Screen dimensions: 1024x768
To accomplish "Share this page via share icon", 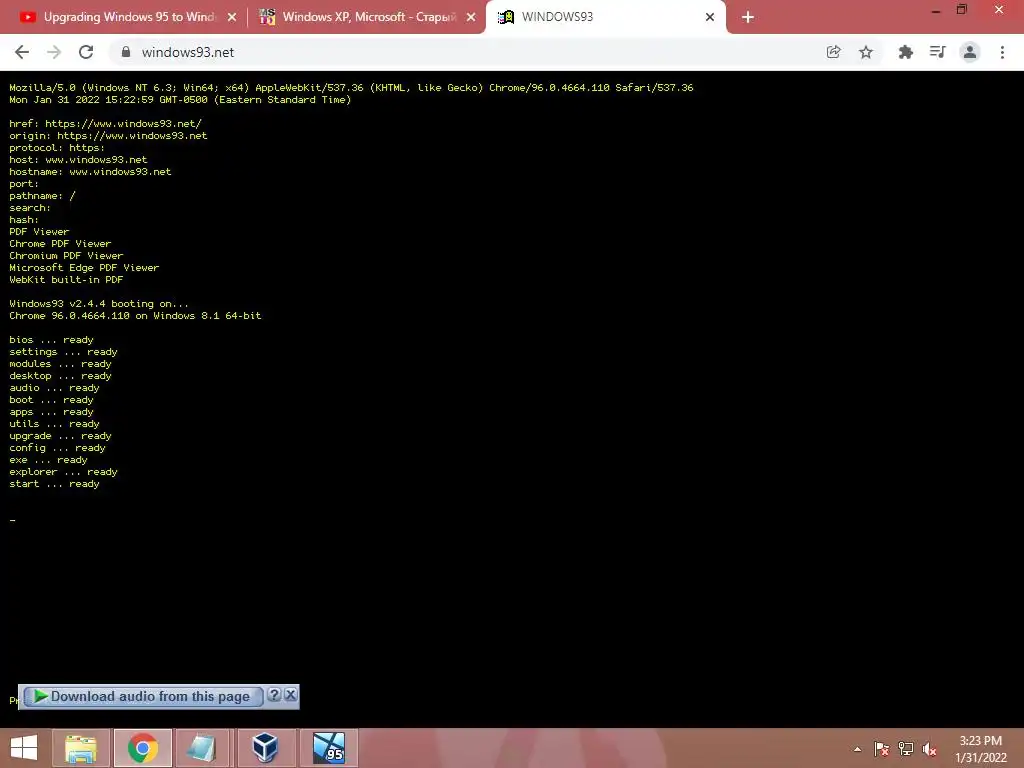I will point(833,52).
